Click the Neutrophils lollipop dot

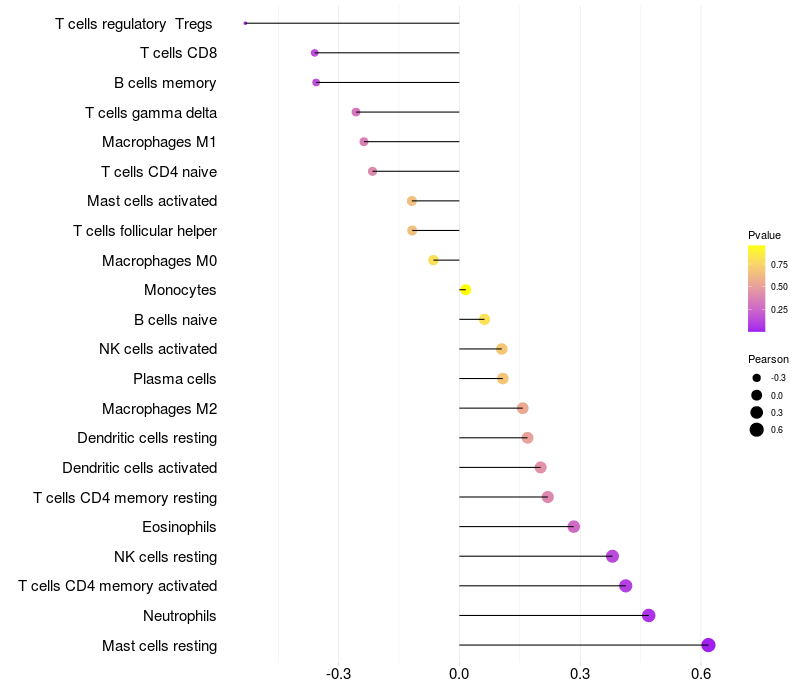648,615
